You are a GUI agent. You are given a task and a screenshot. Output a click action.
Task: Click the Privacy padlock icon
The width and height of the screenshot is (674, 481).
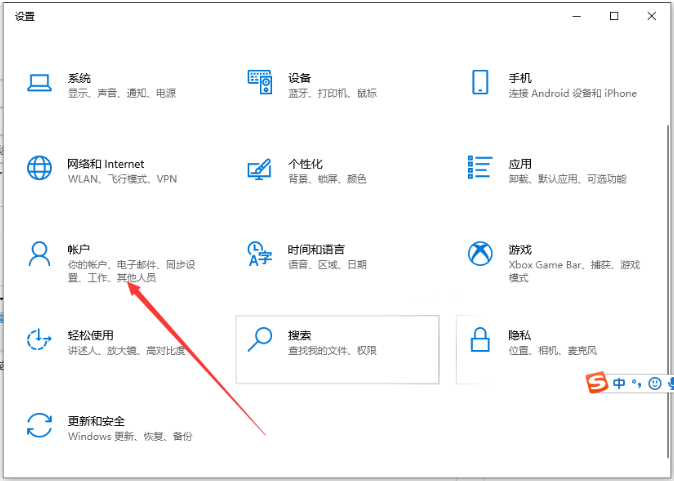click(480, 339)
